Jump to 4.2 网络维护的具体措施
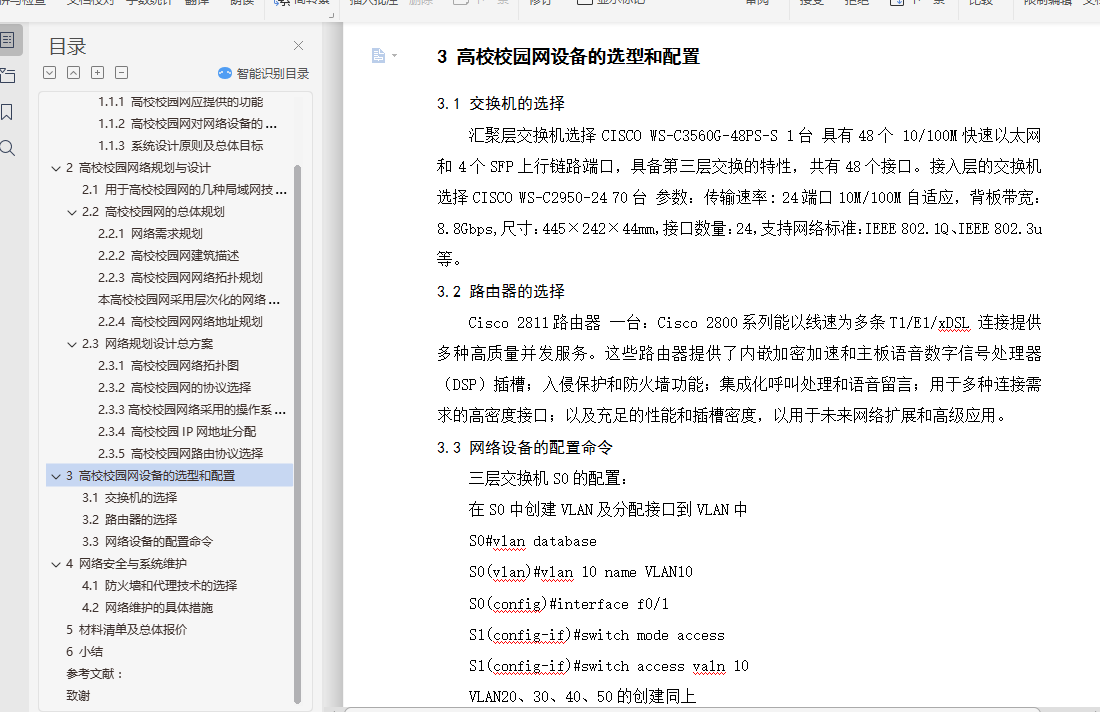 pyautogui.click(x=147, y=607)
